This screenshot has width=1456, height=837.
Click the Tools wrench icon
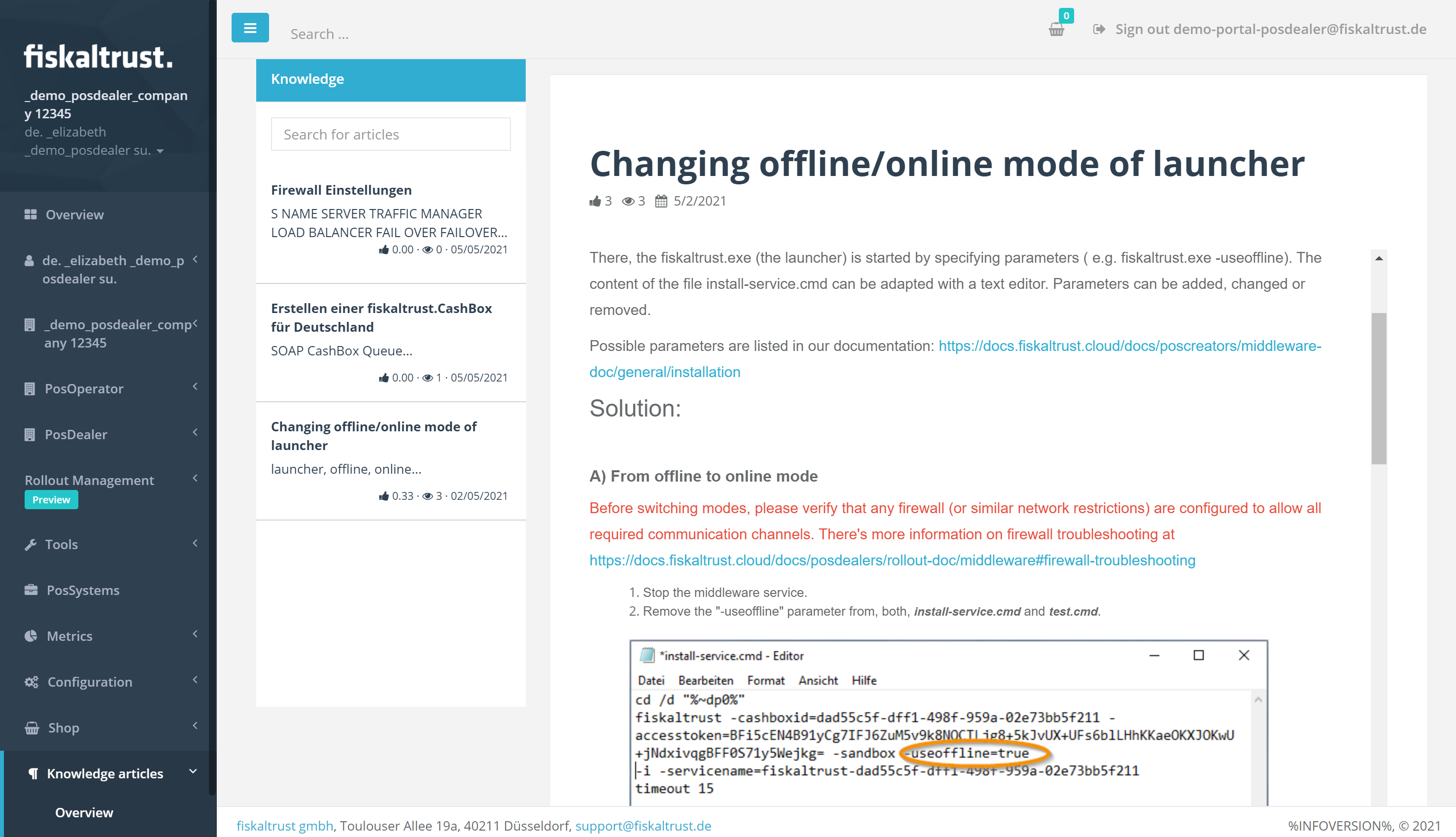tap(31, 544)
